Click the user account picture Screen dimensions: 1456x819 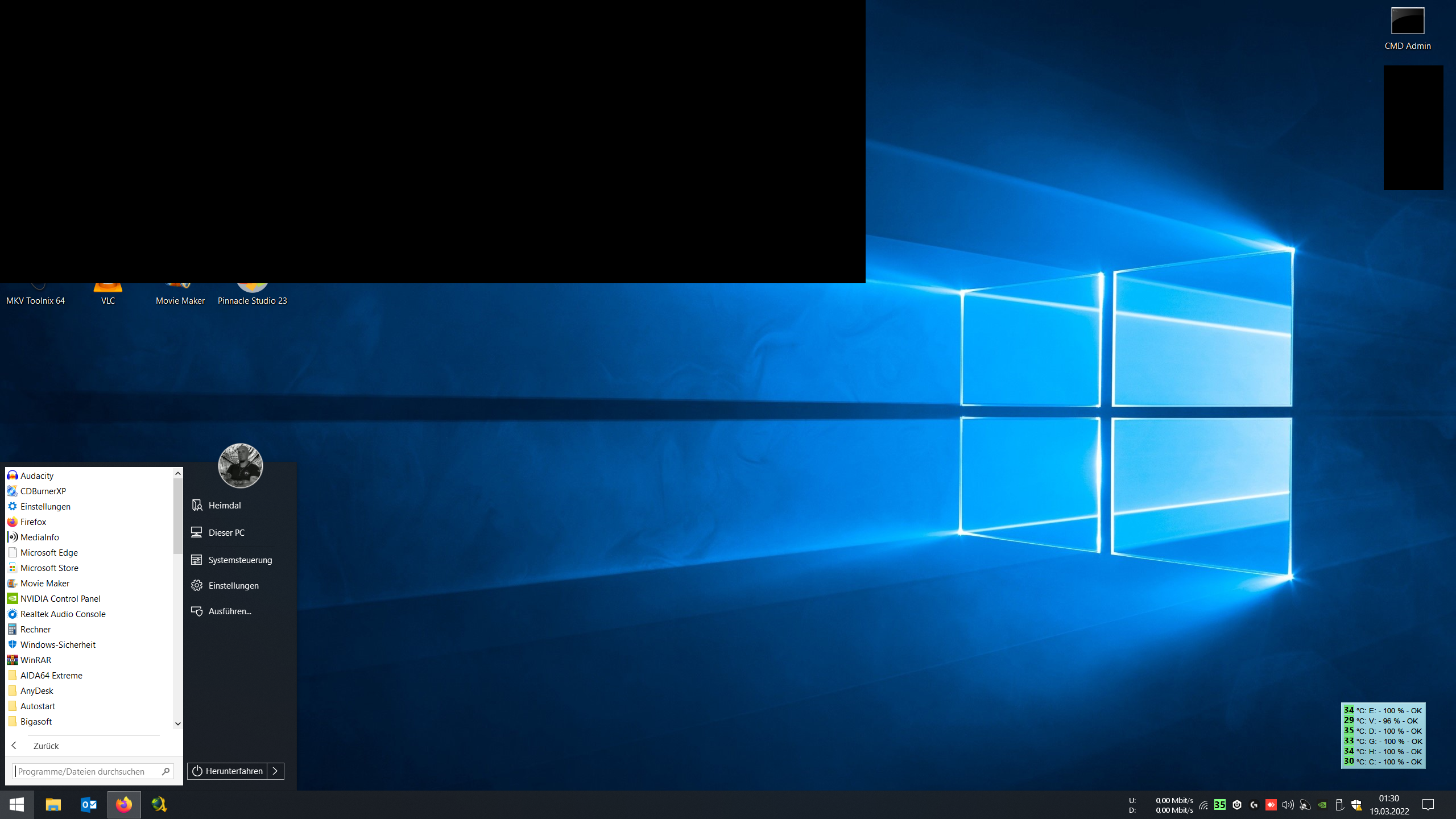click(240, 465)
